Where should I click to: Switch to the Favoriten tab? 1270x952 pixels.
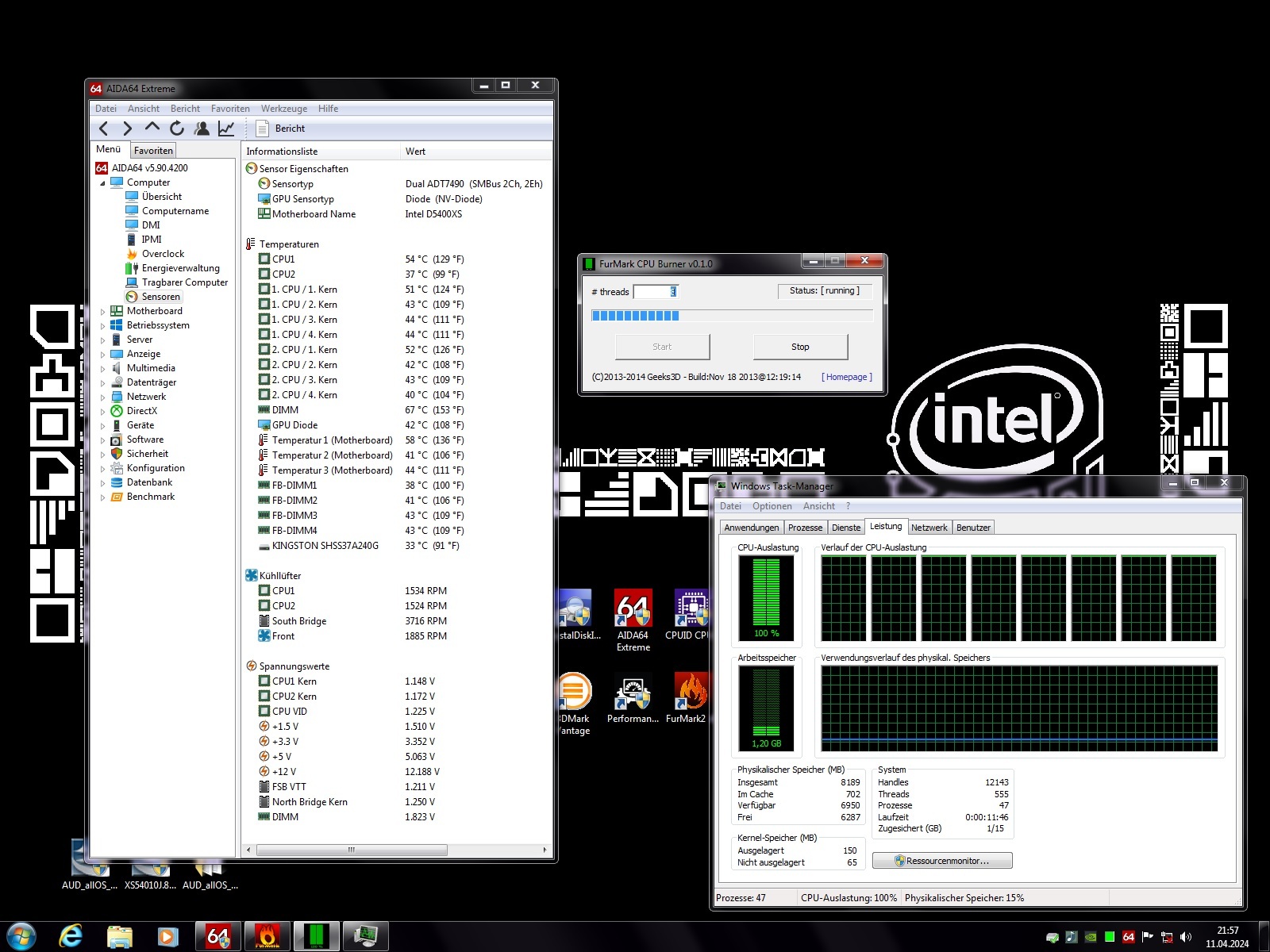point(153,151)
